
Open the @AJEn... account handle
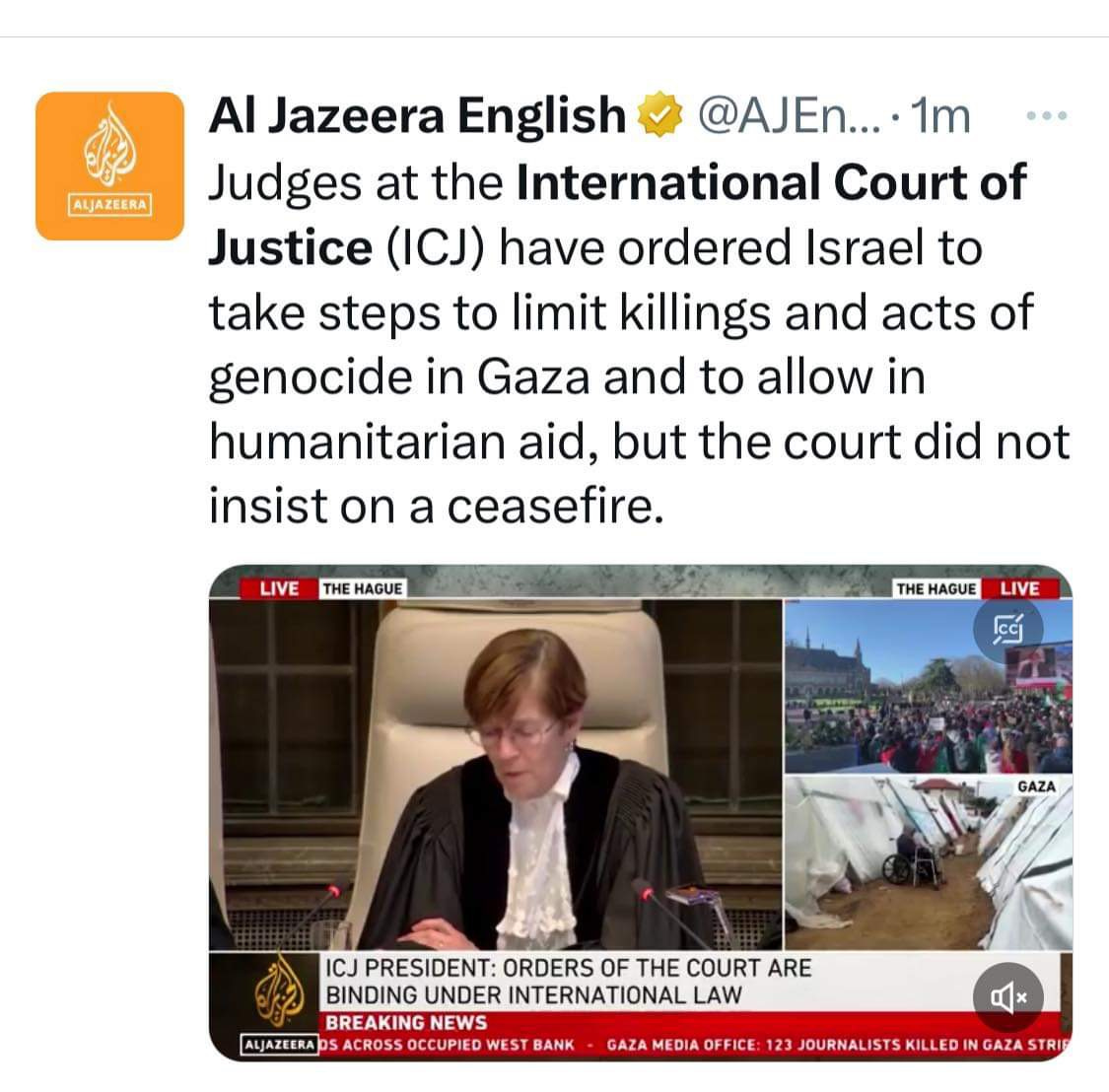(790, 115)
